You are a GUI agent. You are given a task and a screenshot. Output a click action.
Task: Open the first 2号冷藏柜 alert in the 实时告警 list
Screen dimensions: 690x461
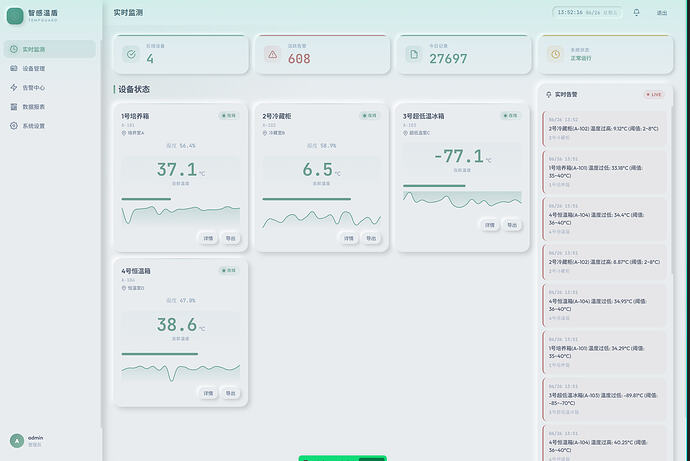point(605,128)
